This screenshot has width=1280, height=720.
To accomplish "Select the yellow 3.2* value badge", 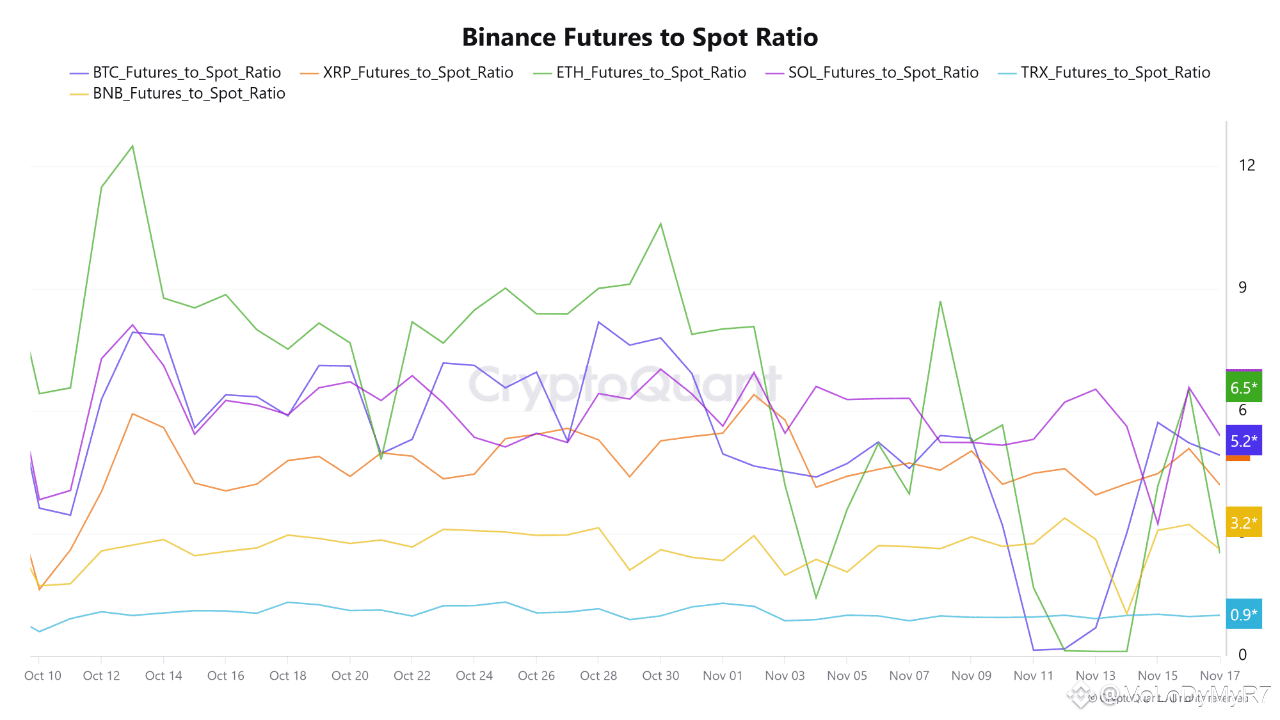I will pos(1244,523).
